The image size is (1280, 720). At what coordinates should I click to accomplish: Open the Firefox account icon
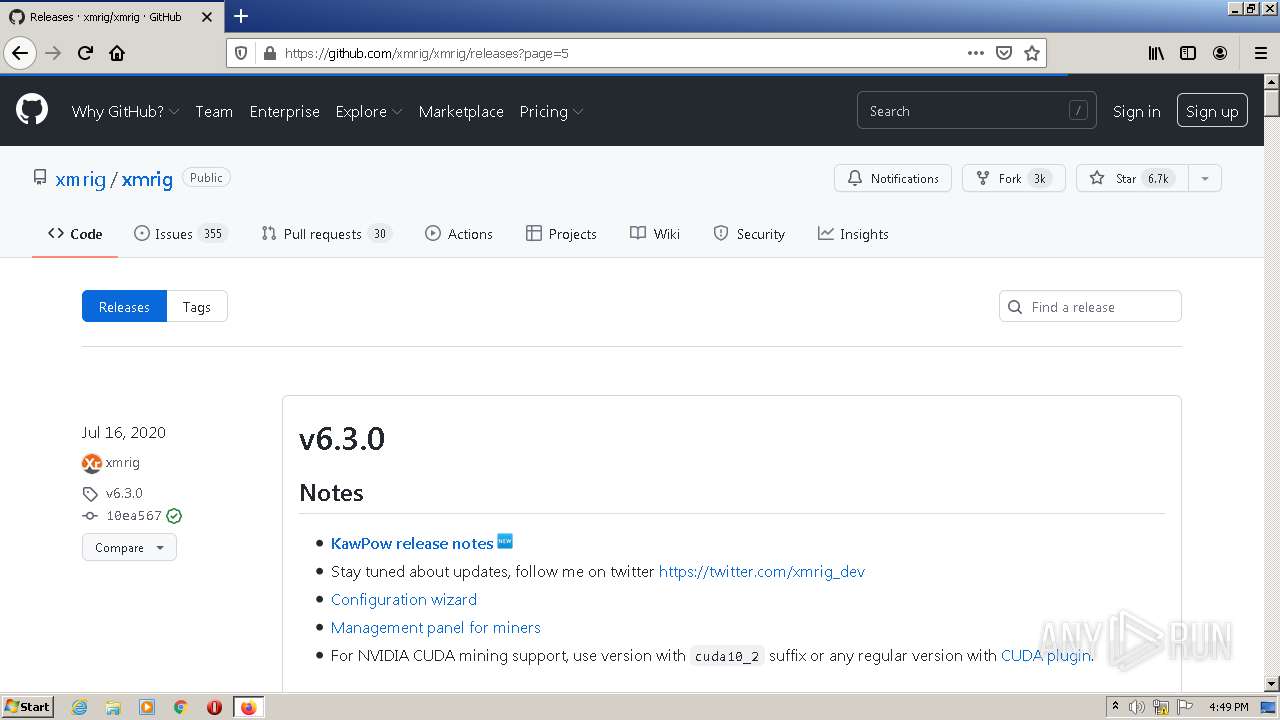point(1220,53)
